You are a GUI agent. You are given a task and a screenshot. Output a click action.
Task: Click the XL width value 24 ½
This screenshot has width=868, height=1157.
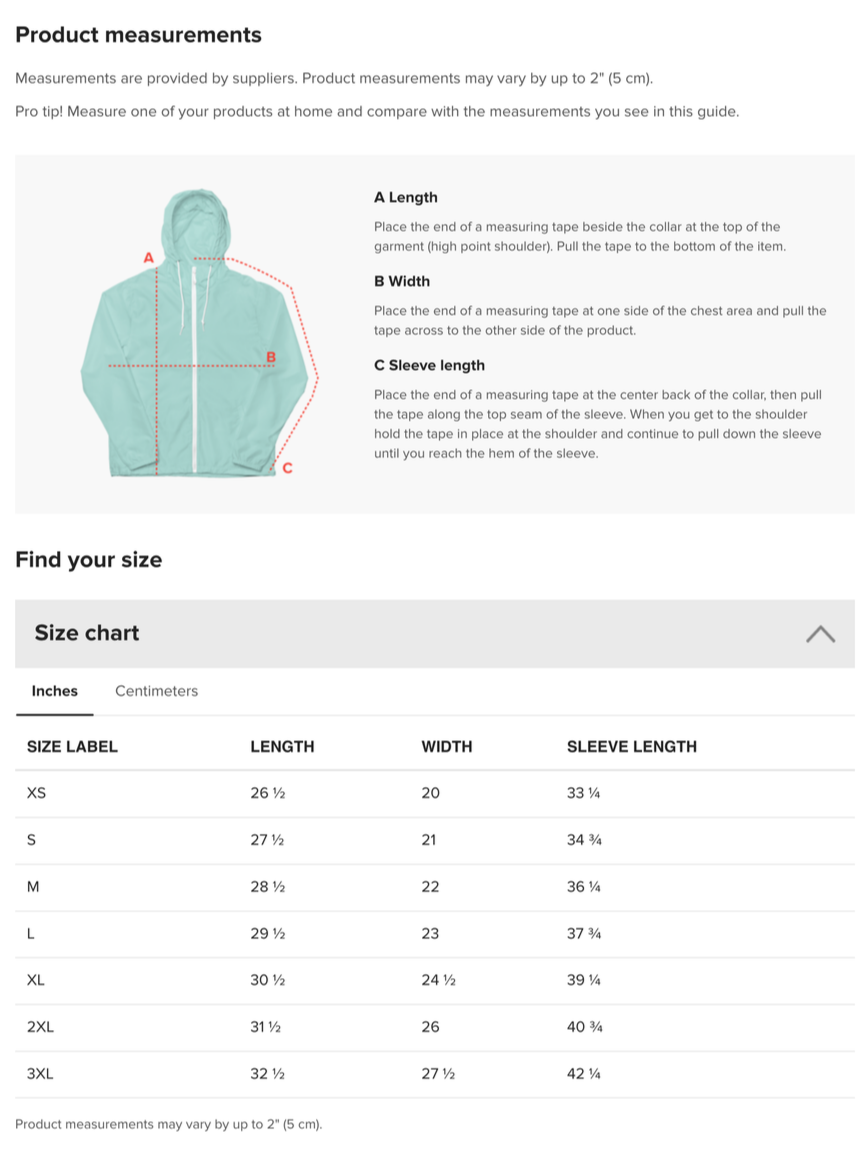[x=438, y=980]
